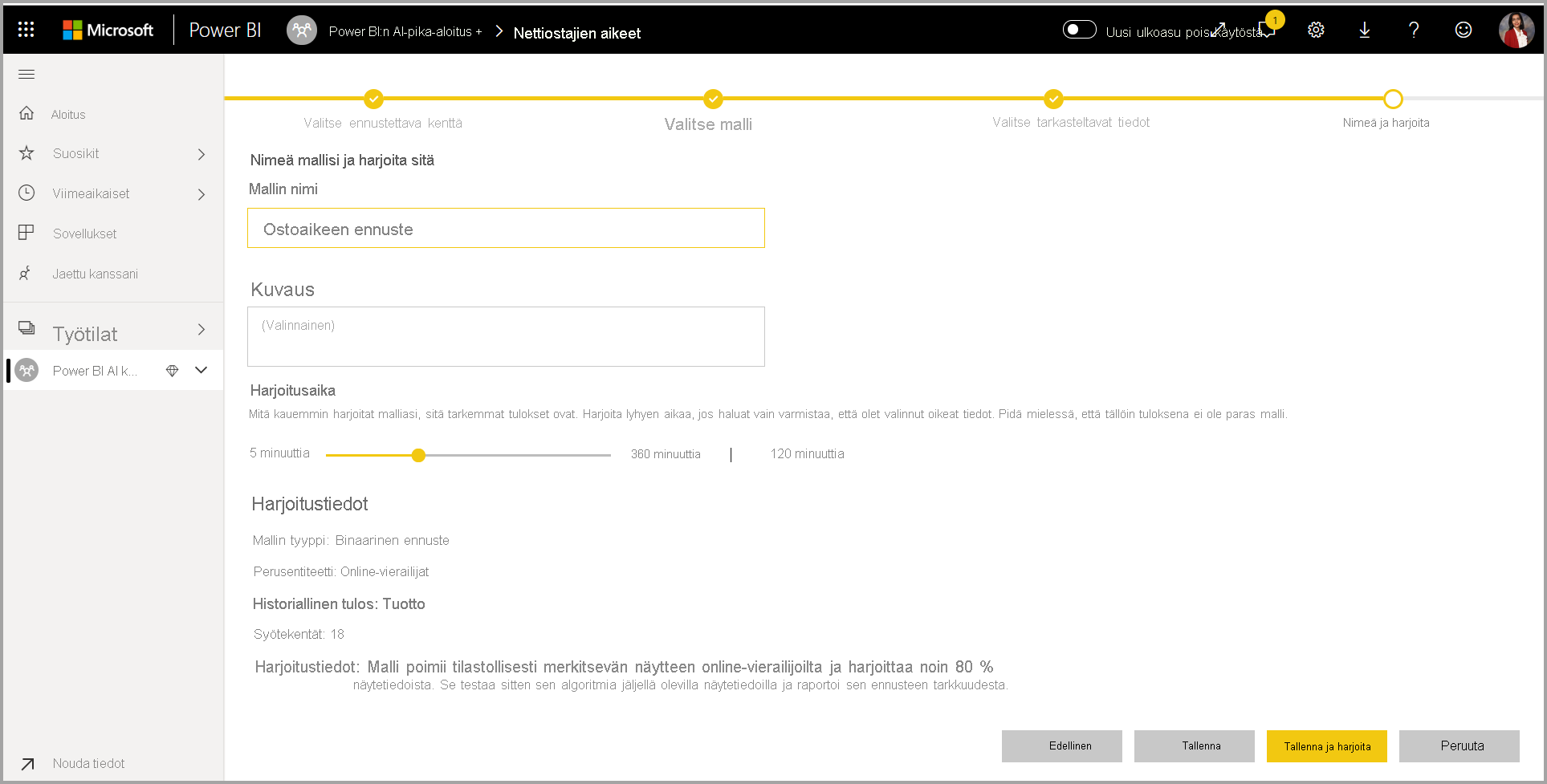Click the Tallenna button
1547x784 pixels.
1195,746
